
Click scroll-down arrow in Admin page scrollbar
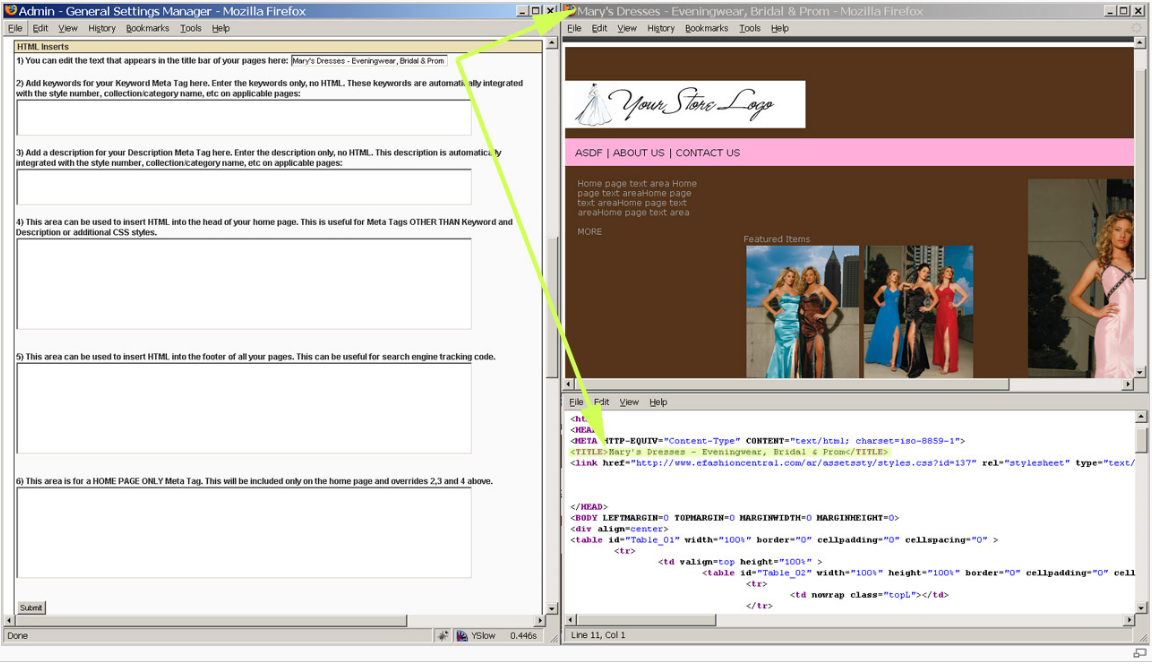[551, 609]
